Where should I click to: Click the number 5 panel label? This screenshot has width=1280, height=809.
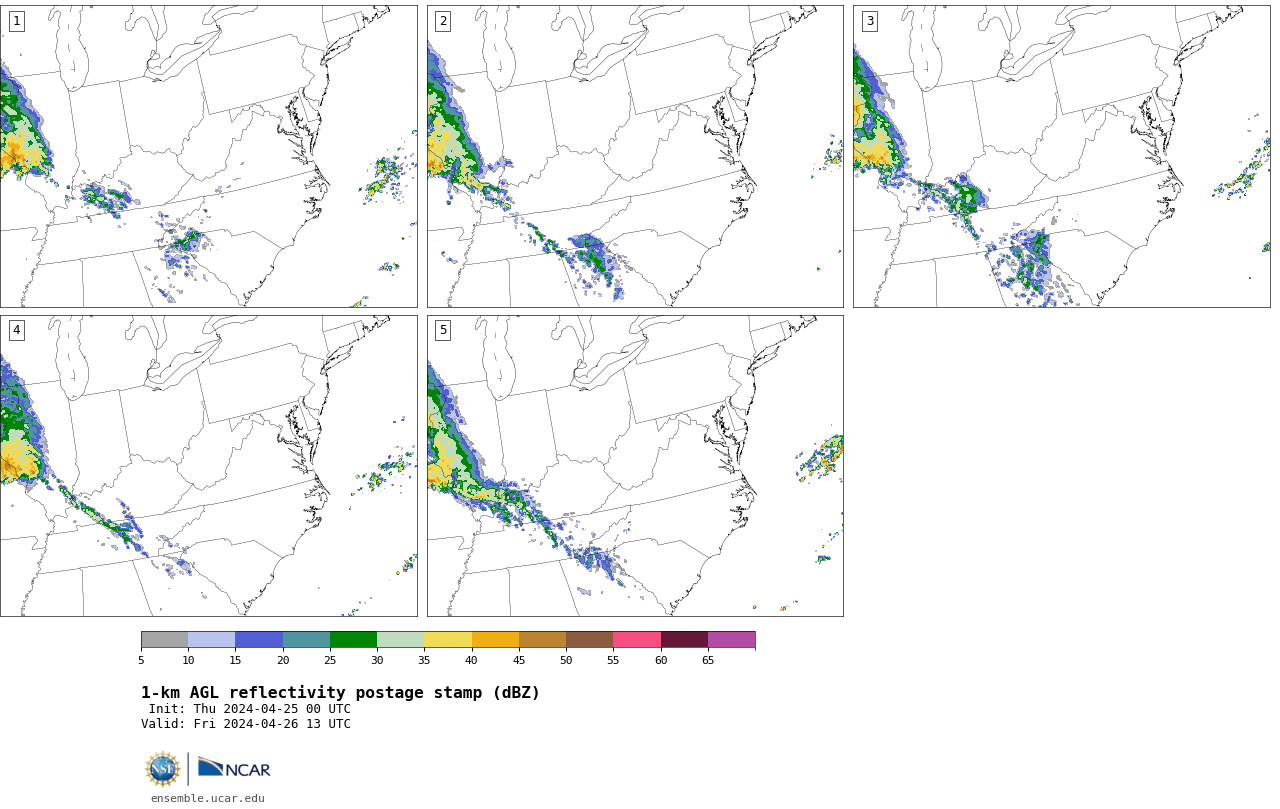(x=443, y=330)
